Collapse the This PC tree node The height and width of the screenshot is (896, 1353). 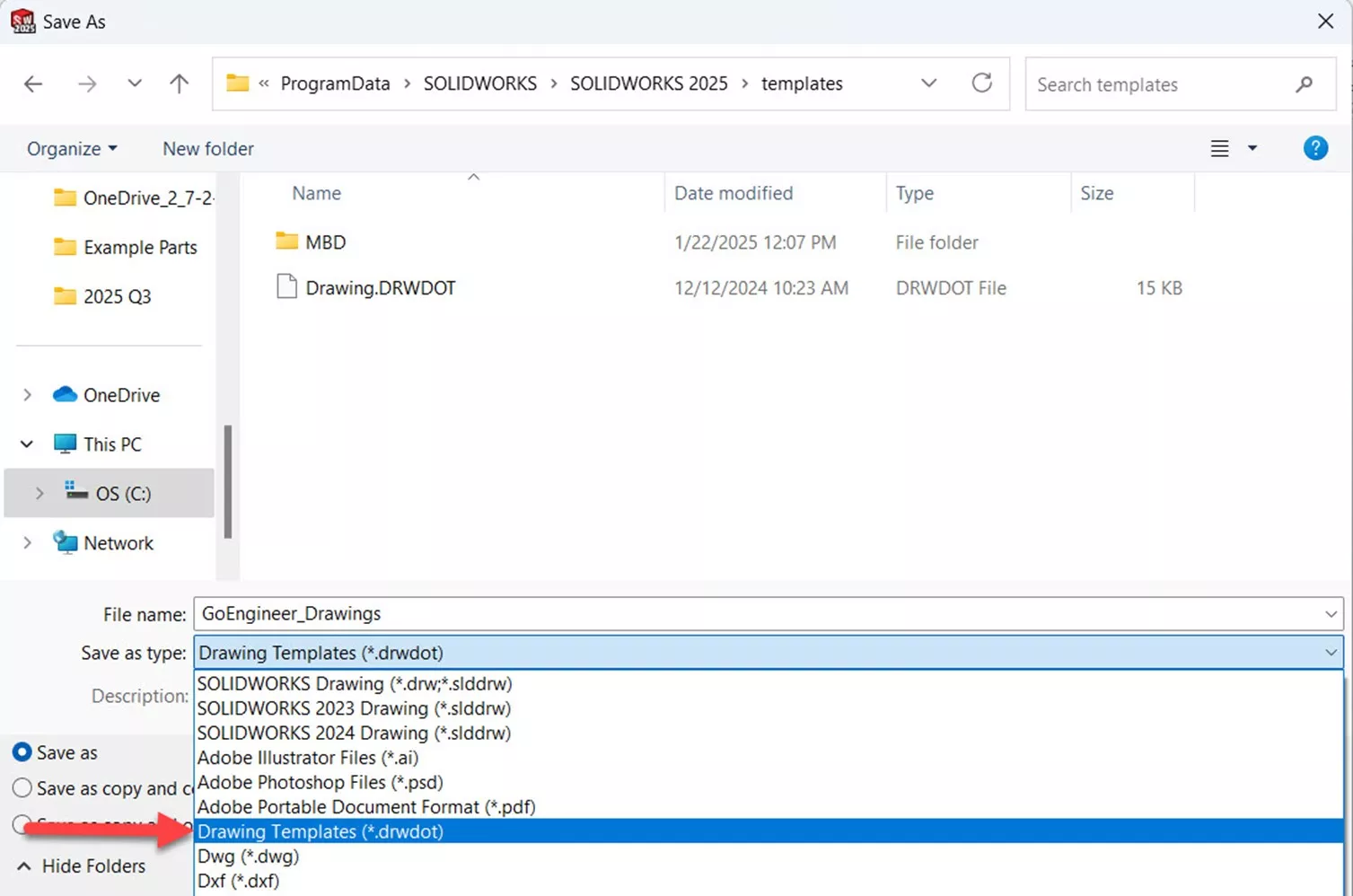[25, 444]
